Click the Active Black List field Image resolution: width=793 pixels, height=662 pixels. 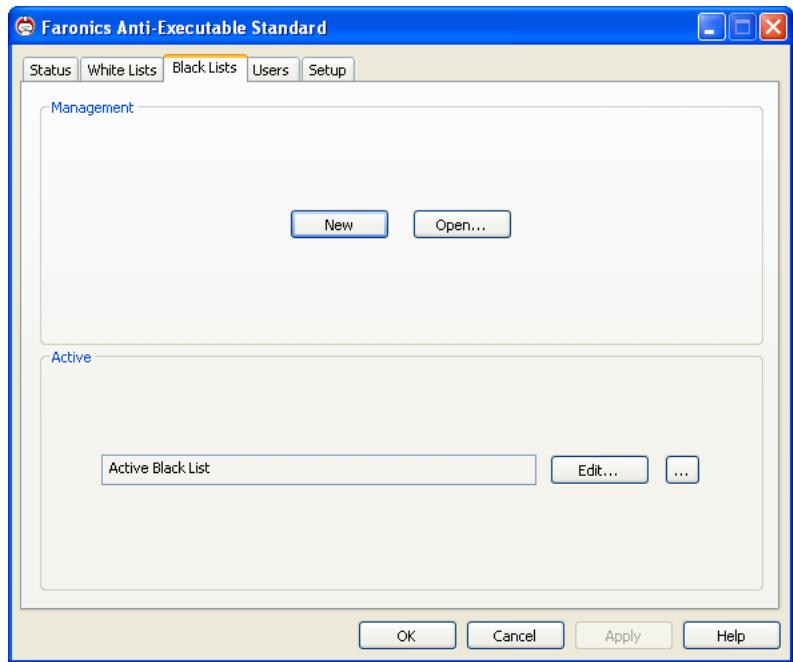[319, 469]
